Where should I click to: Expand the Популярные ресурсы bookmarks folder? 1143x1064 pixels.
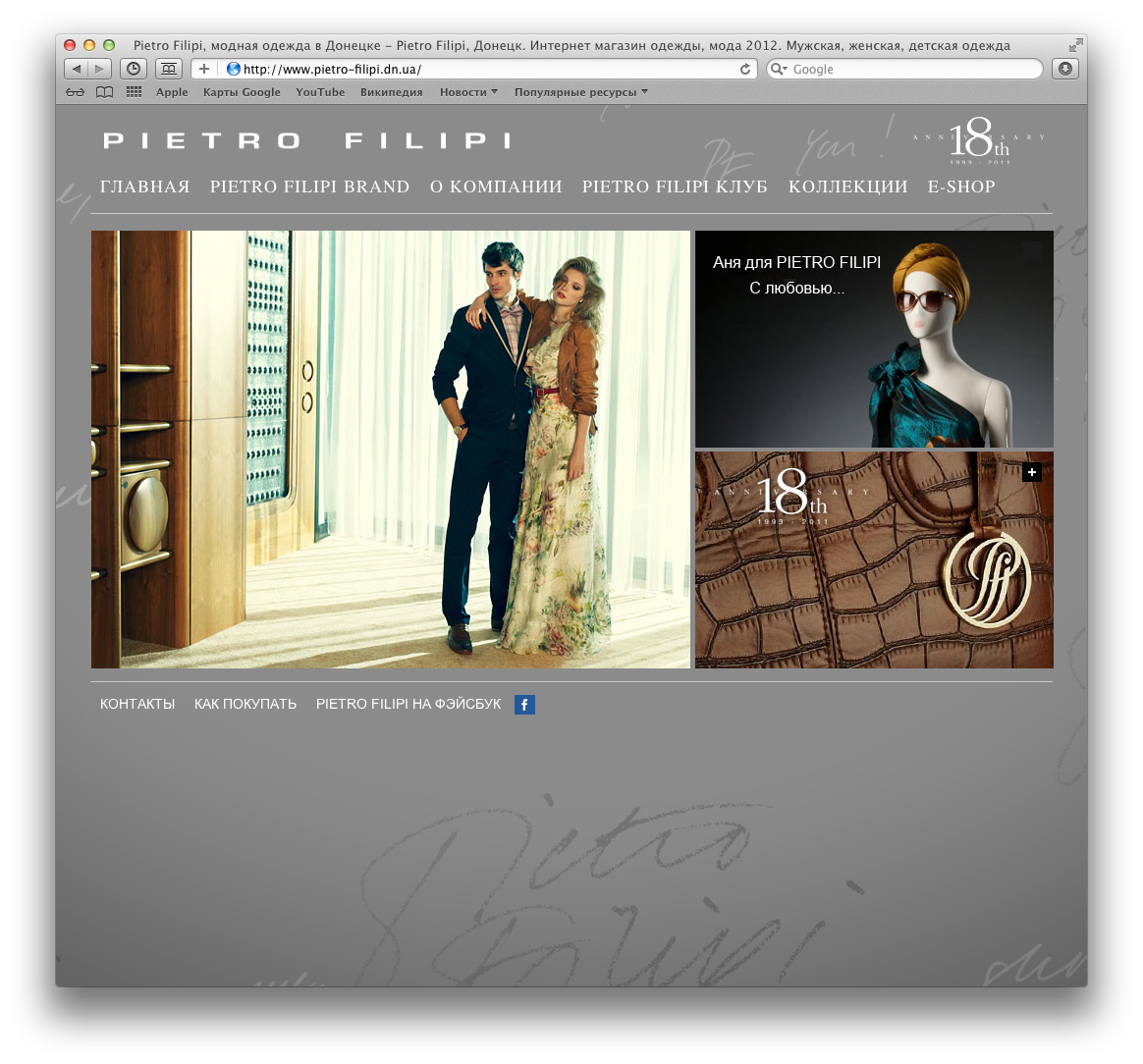581,92
